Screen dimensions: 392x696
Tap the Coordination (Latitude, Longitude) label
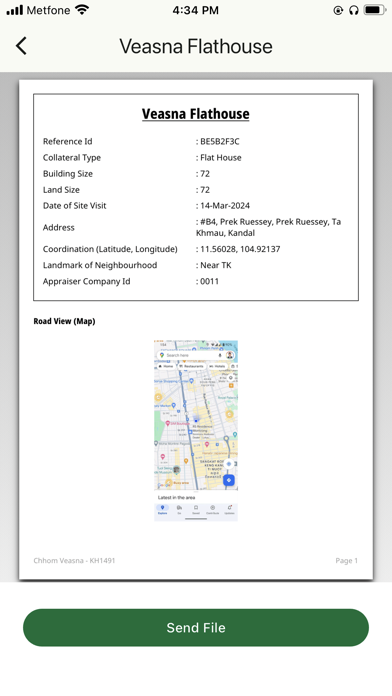coord(110,249)
